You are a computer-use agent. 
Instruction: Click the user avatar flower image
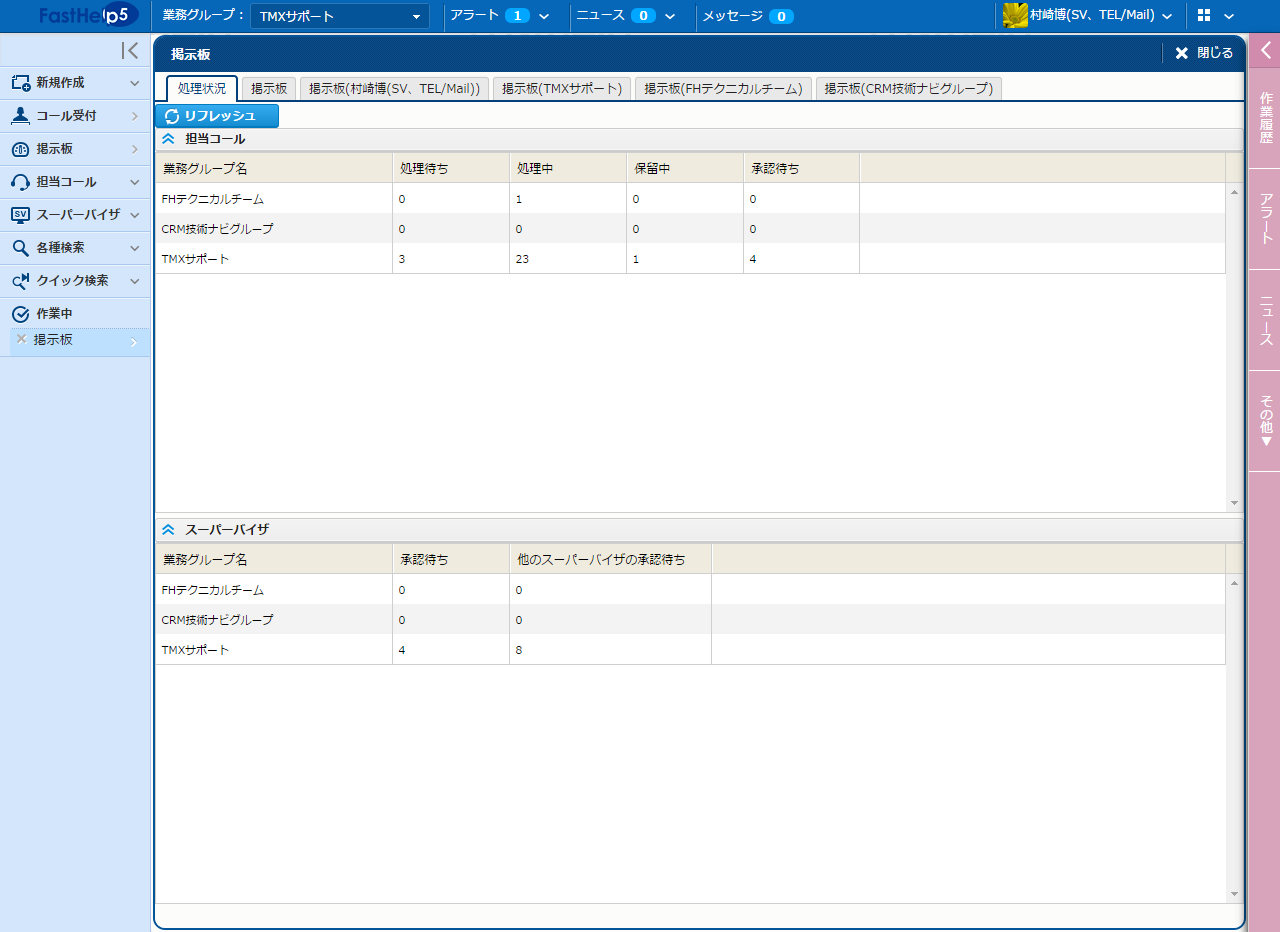click(1015, 16)
